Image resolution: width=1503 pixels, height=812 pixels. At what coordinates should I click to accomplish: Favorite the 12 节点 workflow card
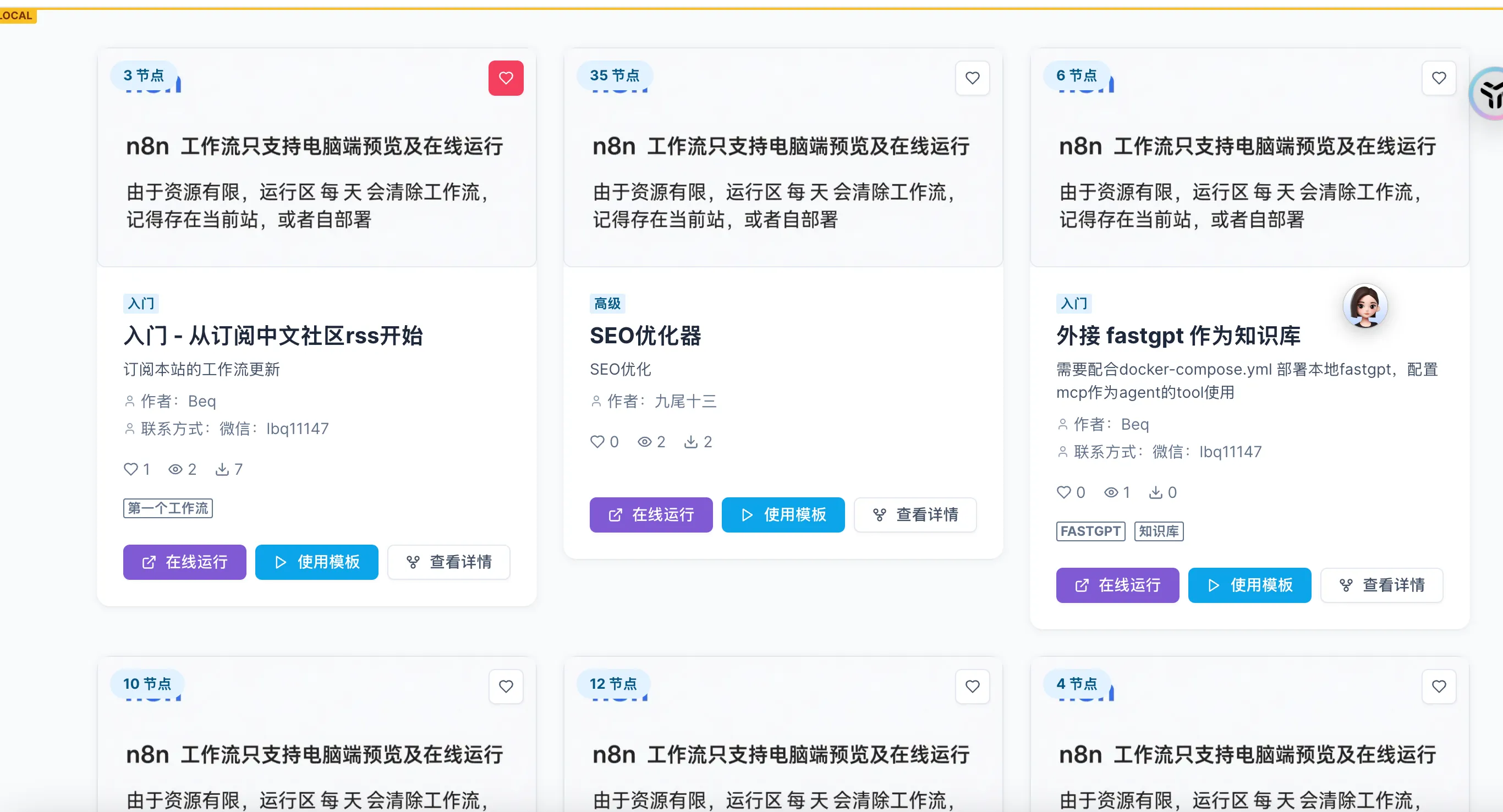pos(973,686)
